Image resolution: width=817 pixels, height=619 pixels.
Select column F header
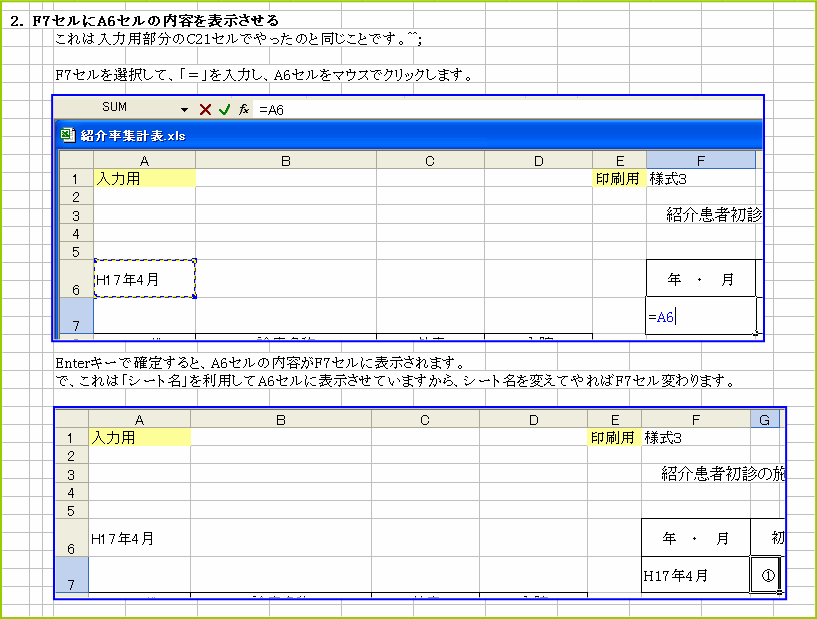700,159
